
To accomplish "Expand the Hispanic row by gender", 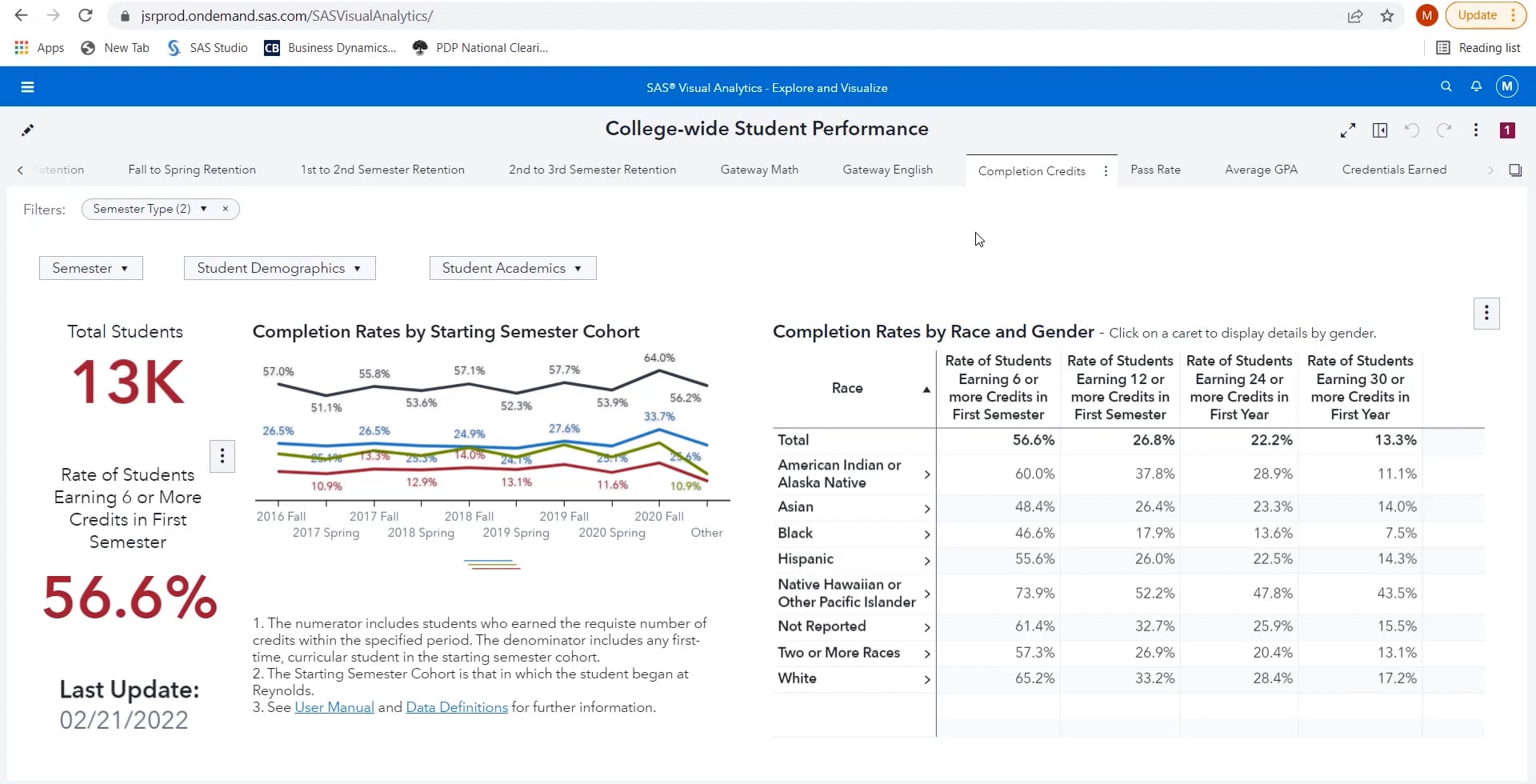I will (927, 560).
